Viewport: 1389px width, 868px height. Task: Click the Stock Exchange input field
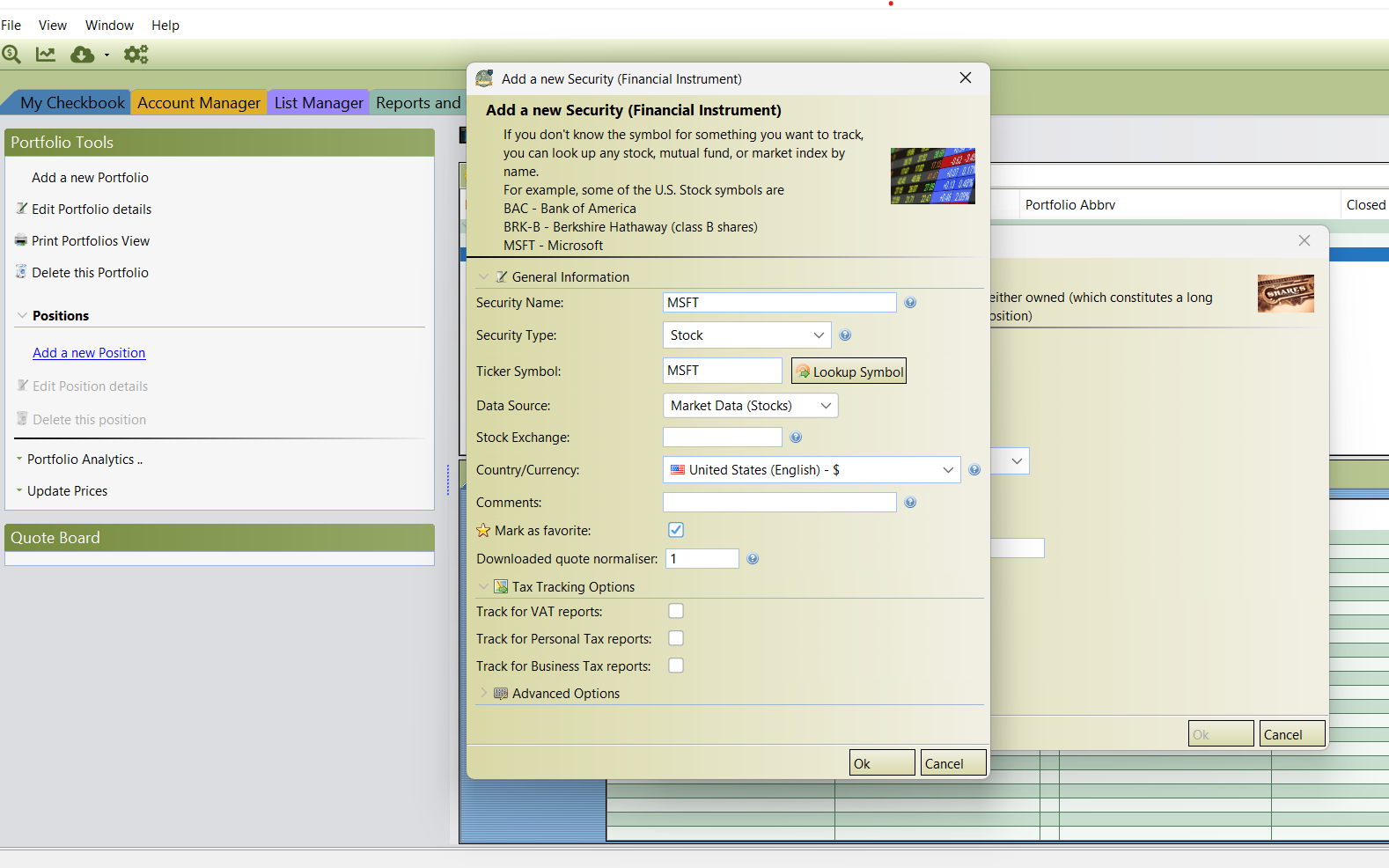(x=723, y=438)
